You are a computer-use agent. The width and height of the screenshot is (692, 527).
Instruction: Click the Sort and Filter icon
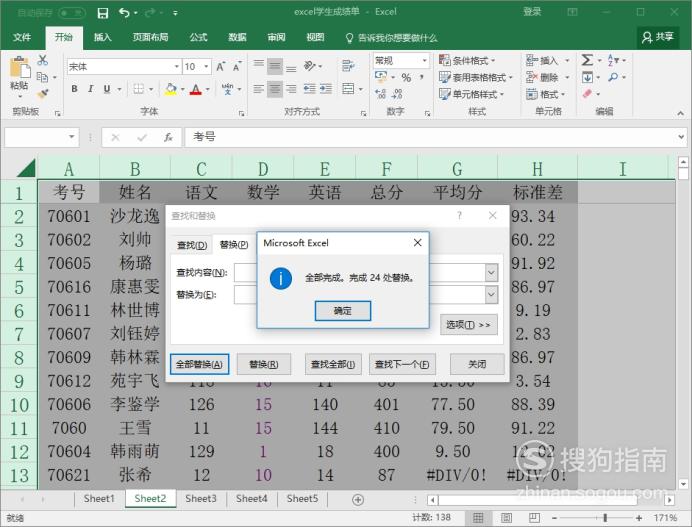pyautogui.click(x=613, y=60)
